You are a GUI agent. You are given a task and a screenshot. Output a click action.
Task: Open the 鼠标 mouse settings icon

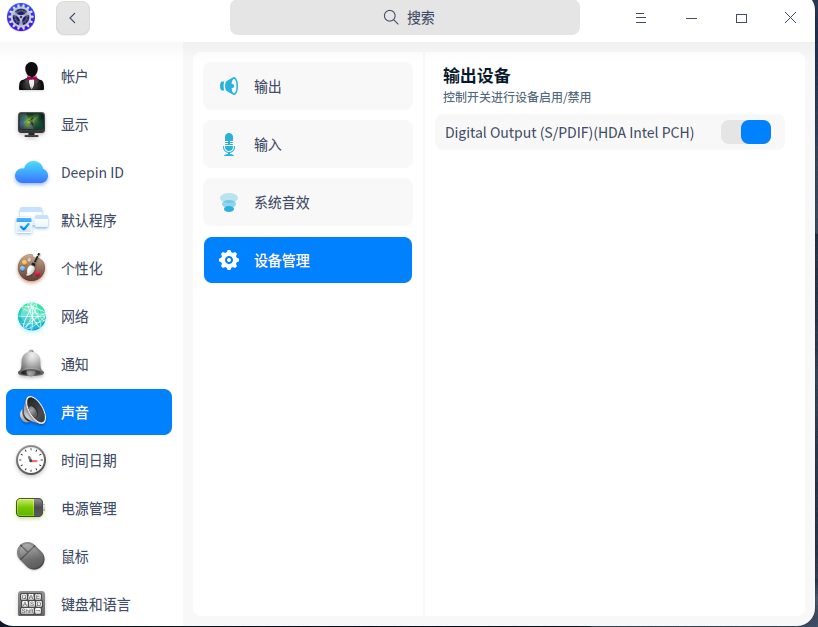click(31, 556)
